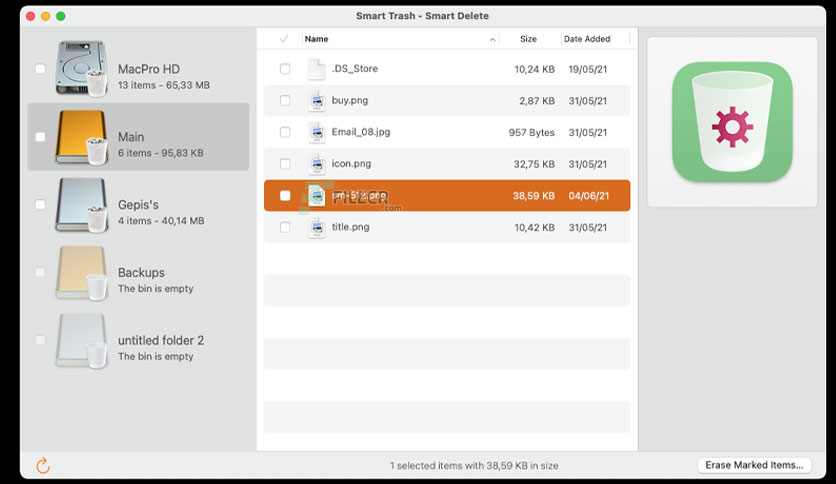The image size is (836, 484).
Task: Click the buy.png file name
Action: click(350, 101)
